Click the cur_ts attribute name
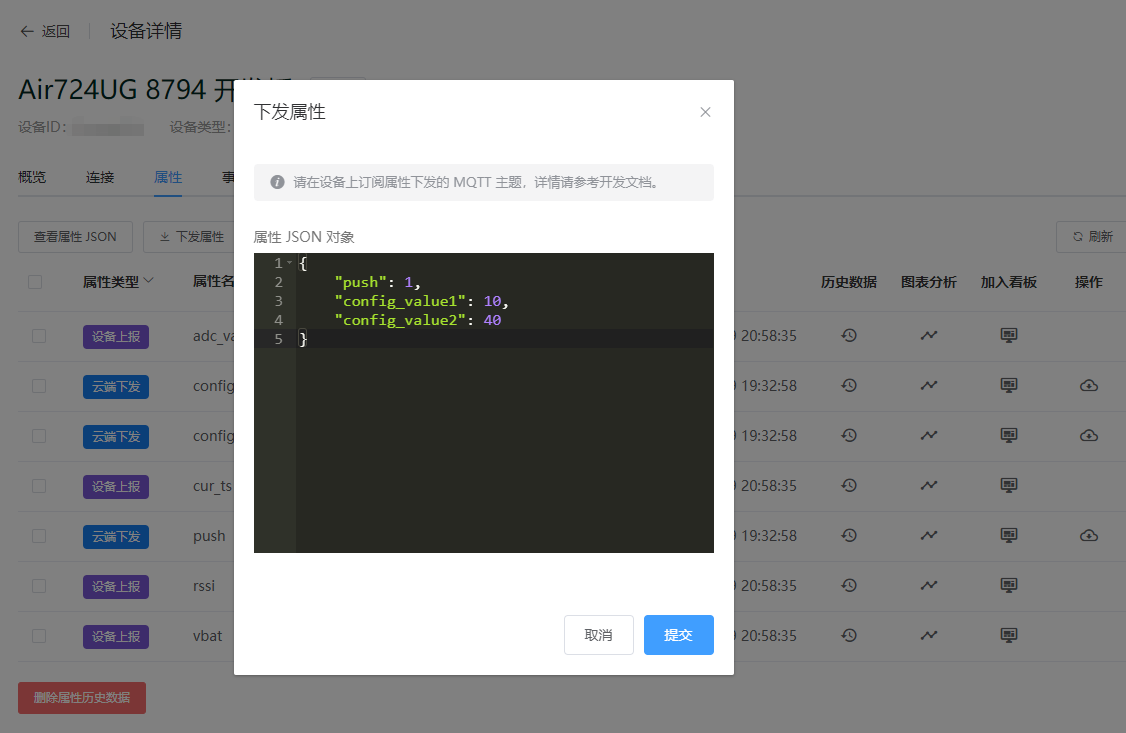1126x733 pixels. point(213,486)
